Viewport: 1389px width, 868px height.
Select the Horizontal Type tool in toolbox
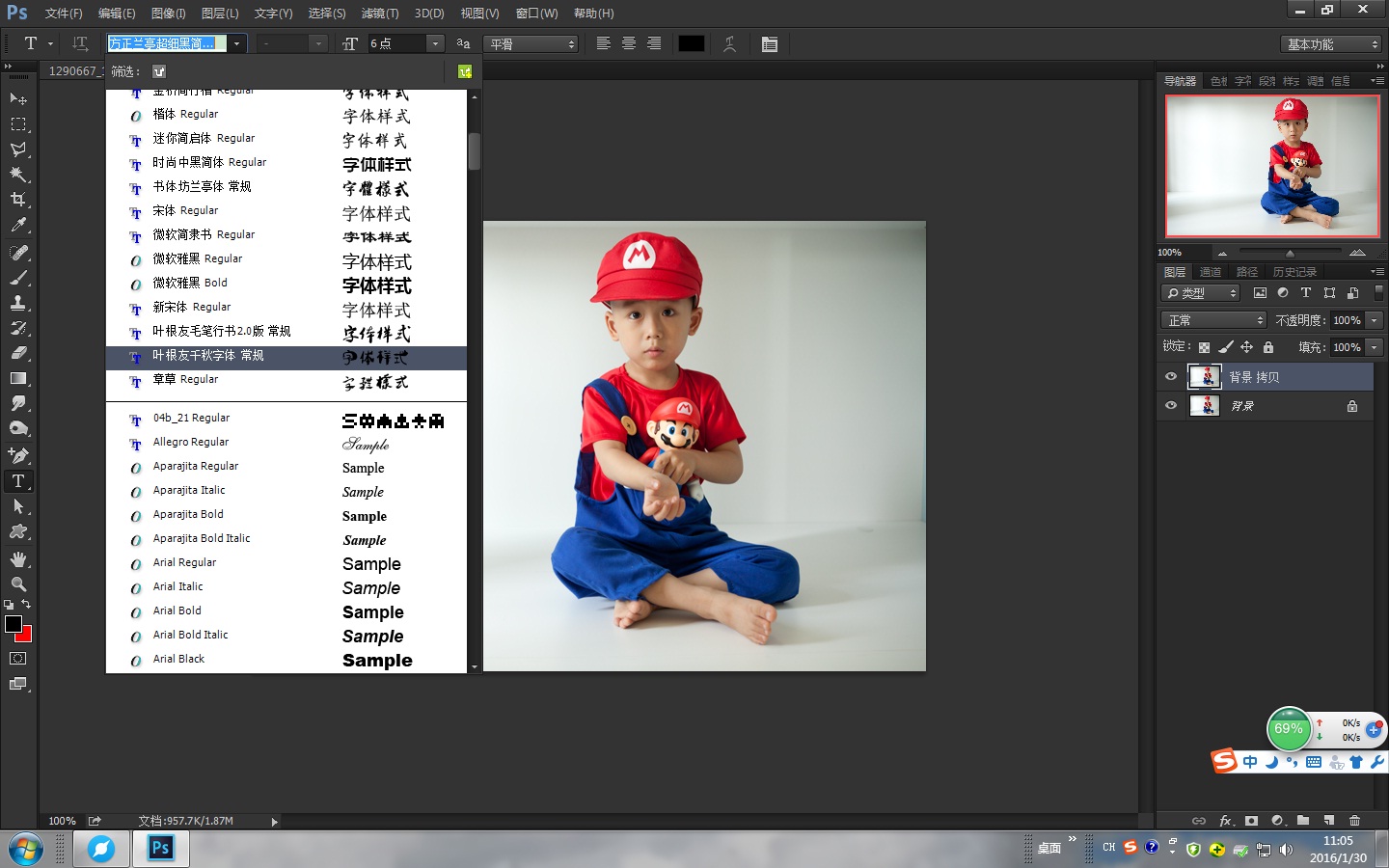click(x=18, y=480)
